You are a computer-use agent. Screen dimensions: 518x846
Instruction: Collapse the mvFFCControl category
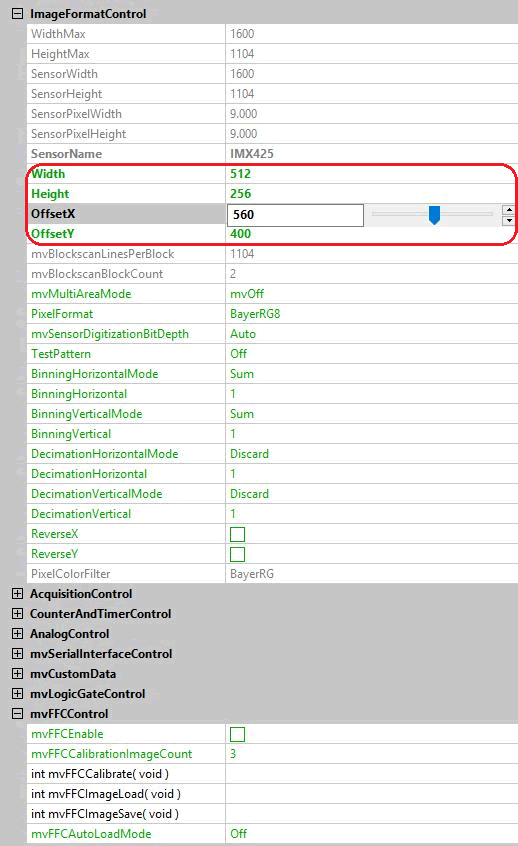click(17, 713)
